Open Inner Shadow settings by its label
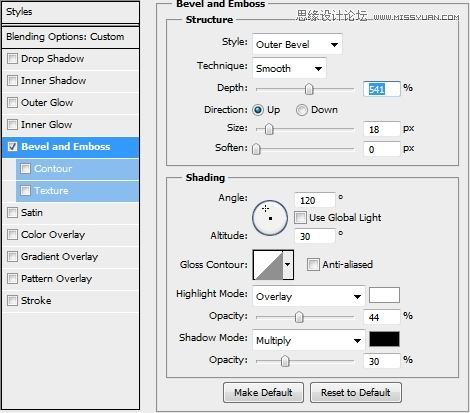This screenshot has width=470, height=413. coord(54,81)
